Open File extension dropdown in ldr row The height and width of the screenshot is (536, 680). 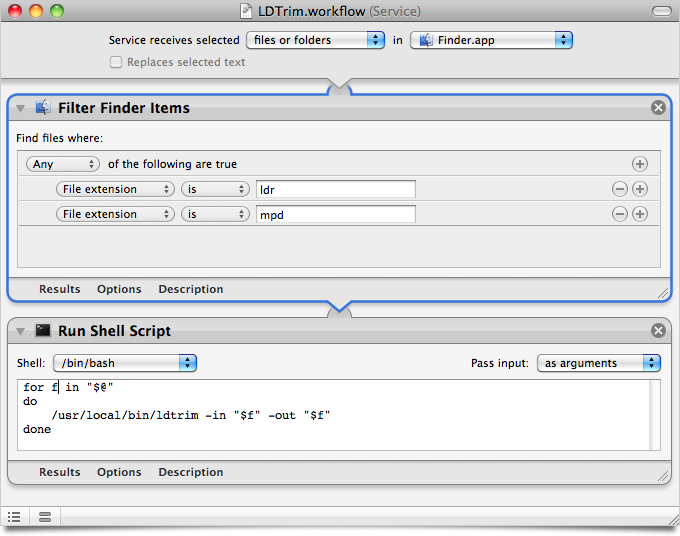pyautogui.click(x=115, y=189)
